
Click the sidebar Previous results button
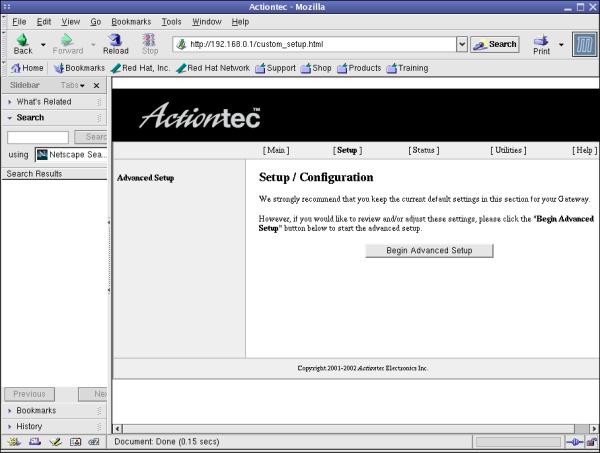(x=29, y=394)
